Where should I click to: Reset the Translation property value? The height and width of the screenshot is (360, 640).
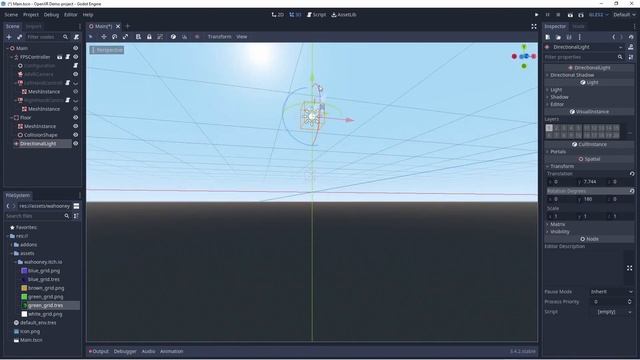(x=632, y=173)
